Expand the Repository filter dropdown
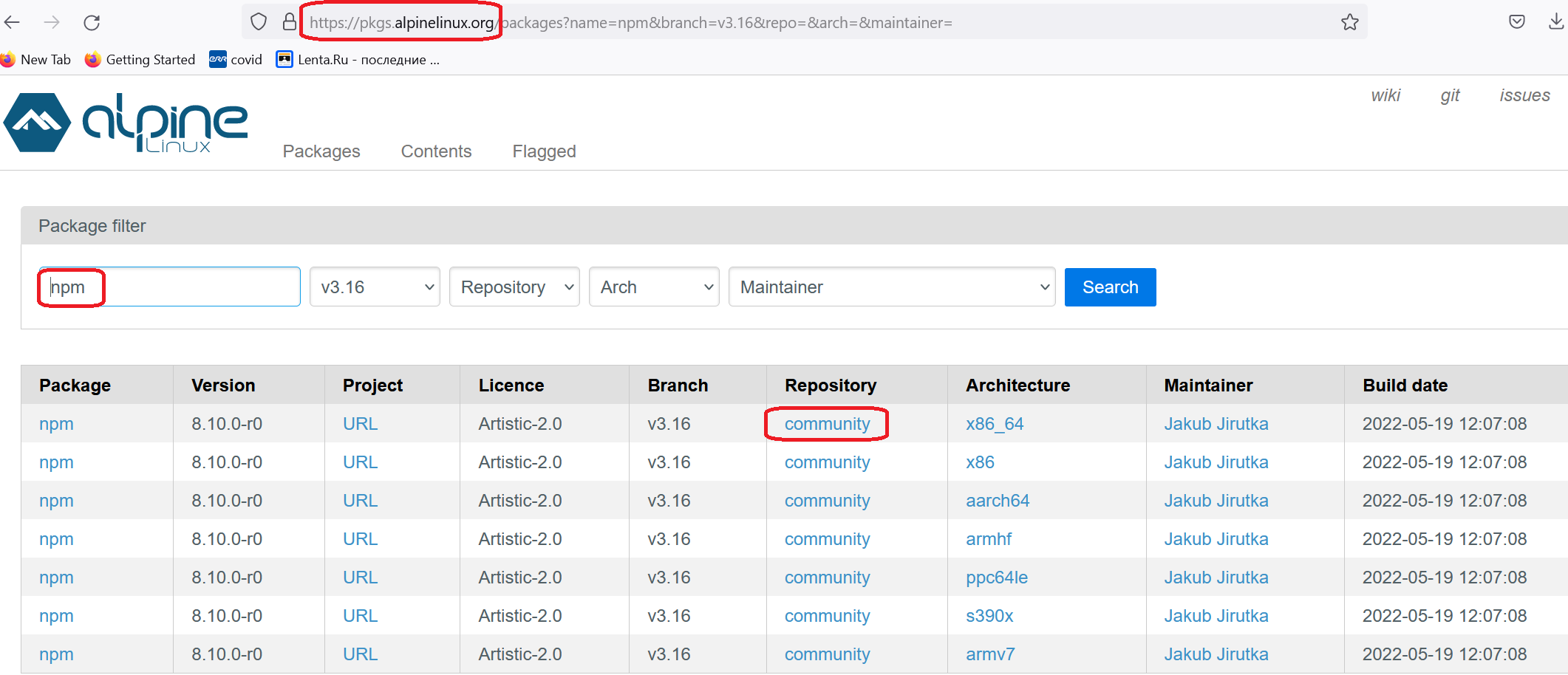Image resolution: width=1568 pixels, height=675 pixels. (514, 287)
